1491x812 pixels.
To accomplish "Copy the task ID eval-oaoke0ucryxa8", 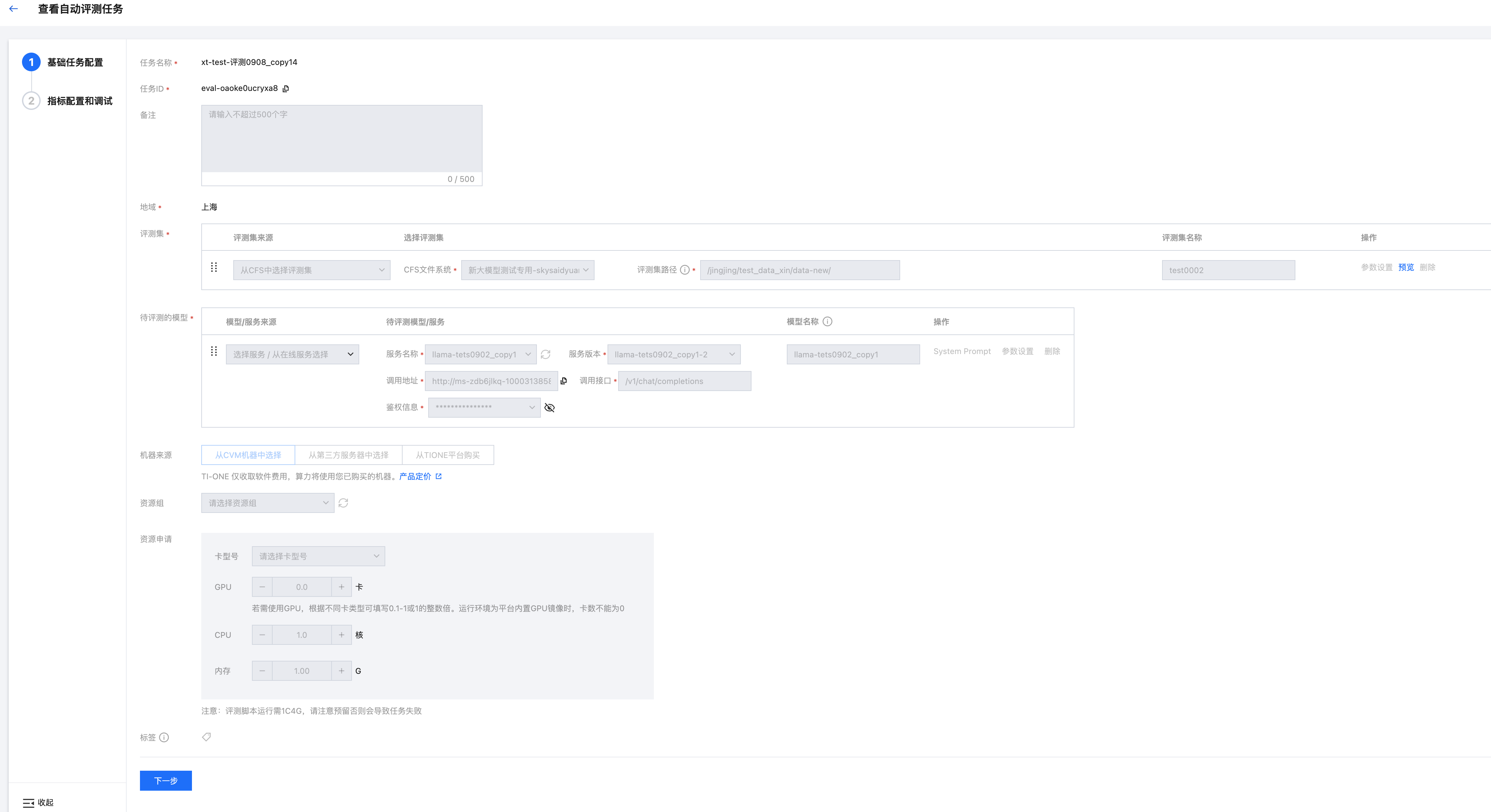I will tap(286, 89).
